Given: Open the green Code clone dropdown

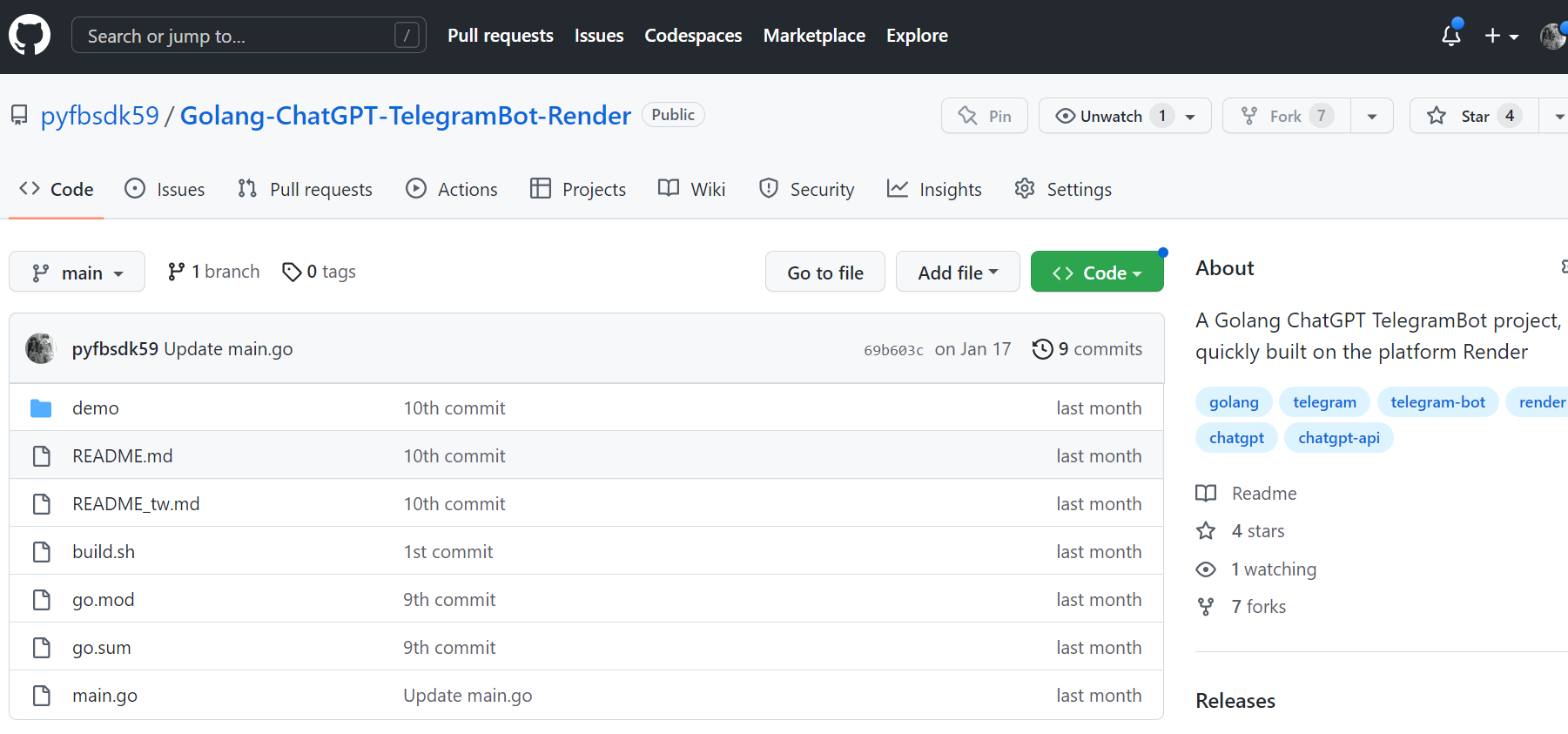Looking at the screenshot, I should click(1097, 273).
